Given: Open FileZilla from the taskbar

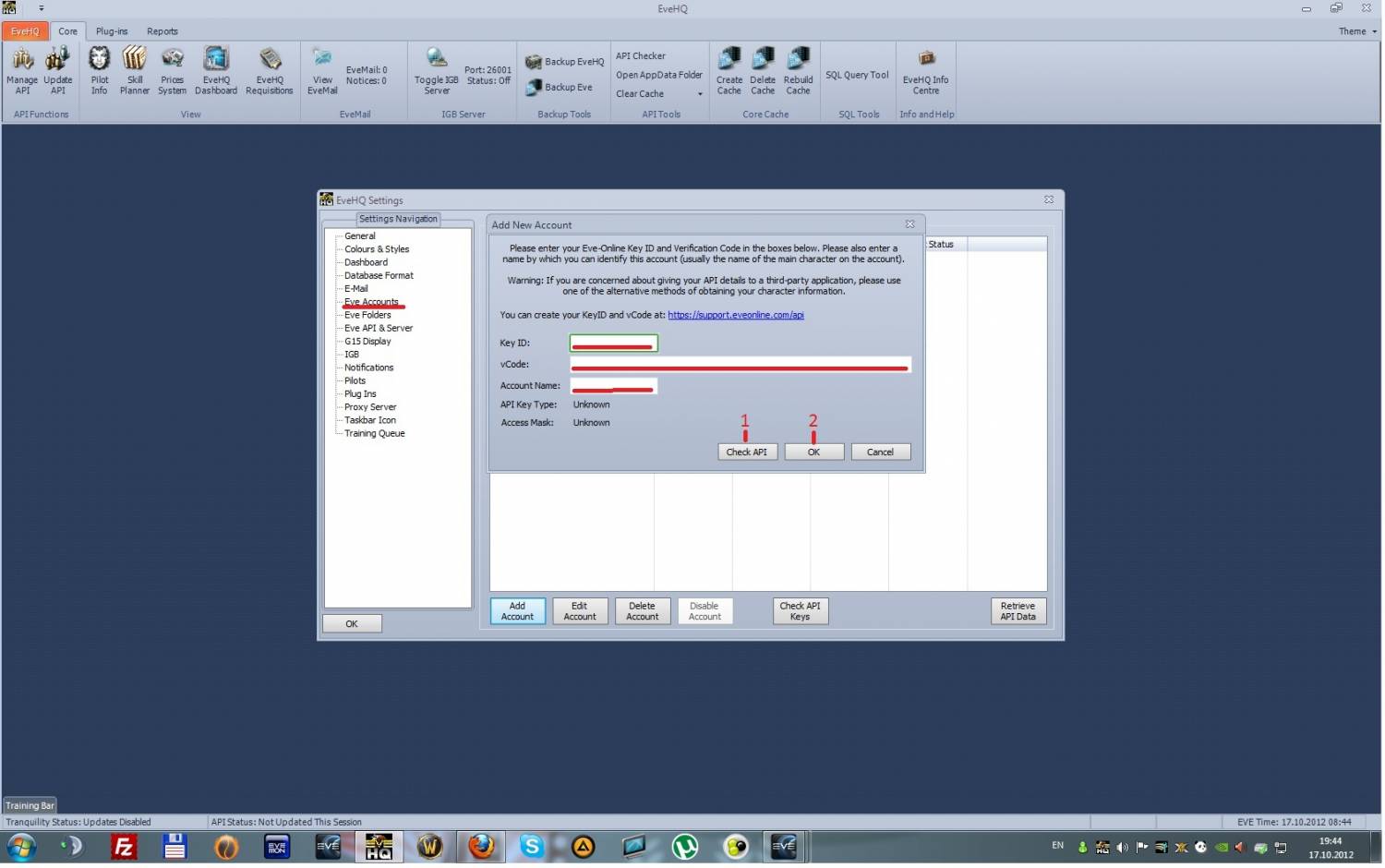Looking at the screenshot, I should click(x=124, y=846).
